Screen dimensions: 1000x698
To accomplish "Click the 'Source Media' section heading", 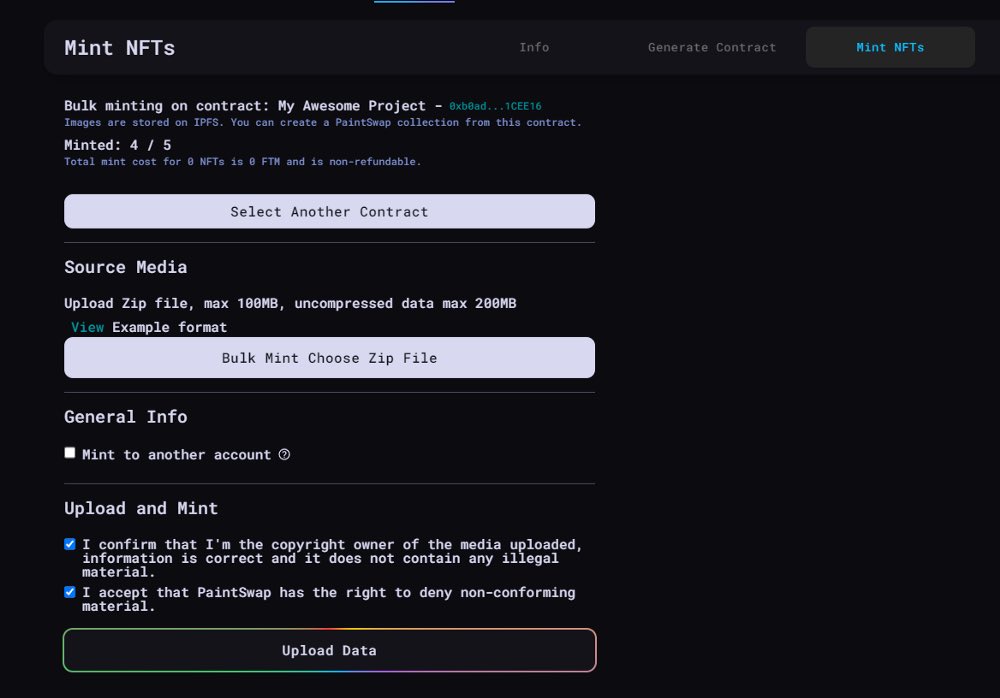I will (x=126, y=267).
